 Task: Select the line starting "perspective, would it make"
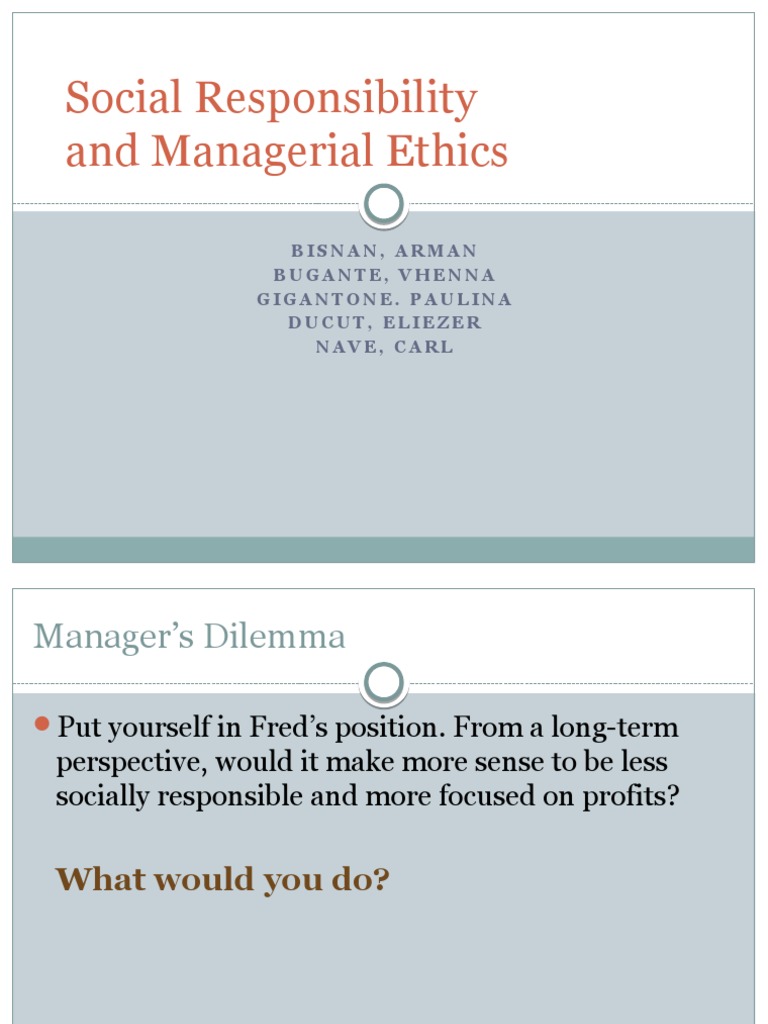click(x=362, y=762)
